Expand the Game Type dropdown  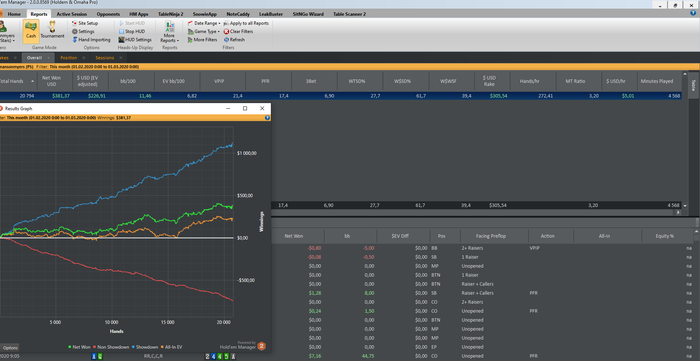(x=204, y=32)
